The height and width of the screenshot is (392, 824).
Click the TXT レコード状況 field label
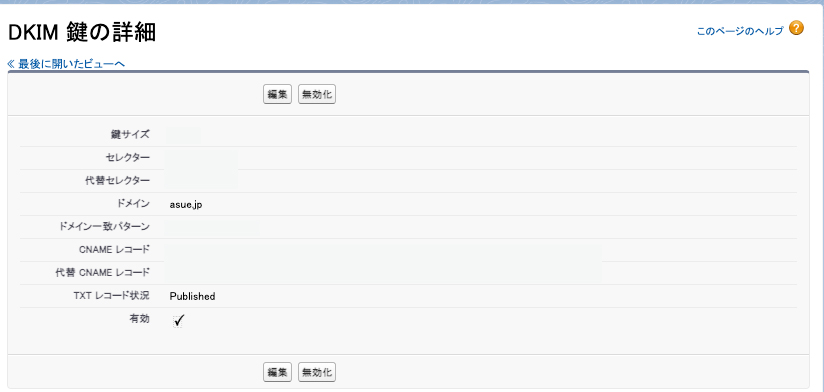(x=111, y=296)
